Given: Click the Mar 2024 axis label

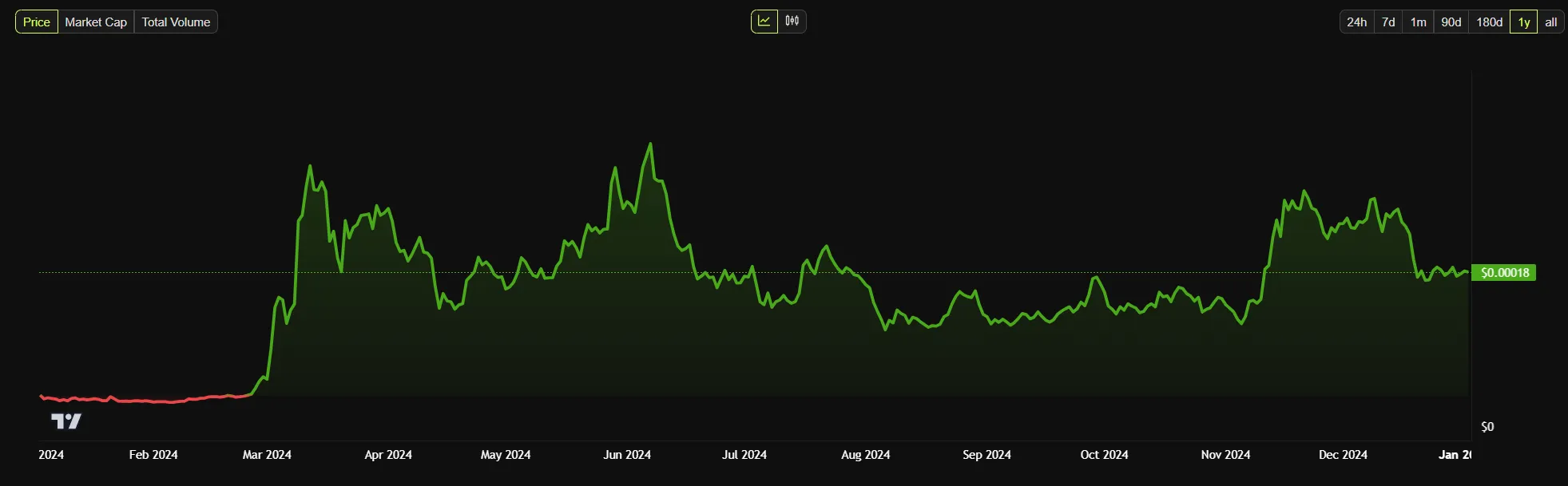Looking at the screenshot, I should [267, 455].
